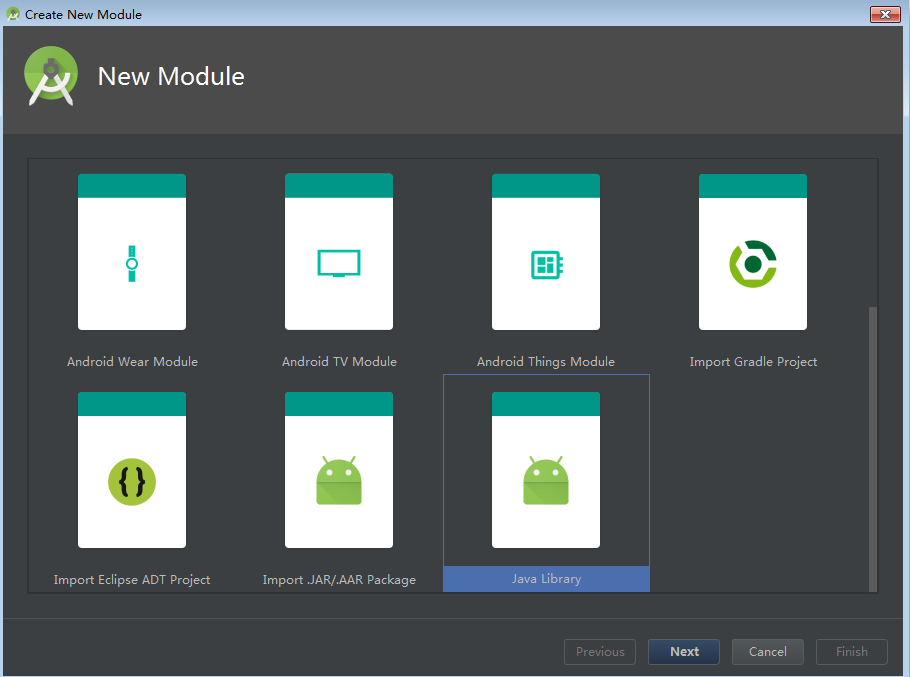Pick the Android Things Module chip icon
910x677 pixels.
click(547, 265)
